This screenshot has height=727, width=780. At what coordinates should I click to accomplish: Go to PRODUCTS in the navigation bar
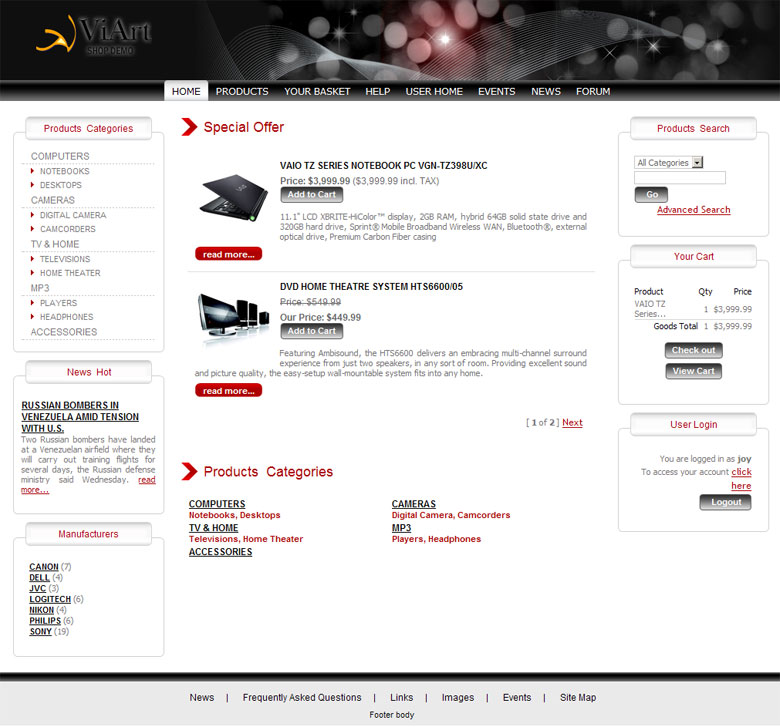pyautogui.click(x=242, y=92)
